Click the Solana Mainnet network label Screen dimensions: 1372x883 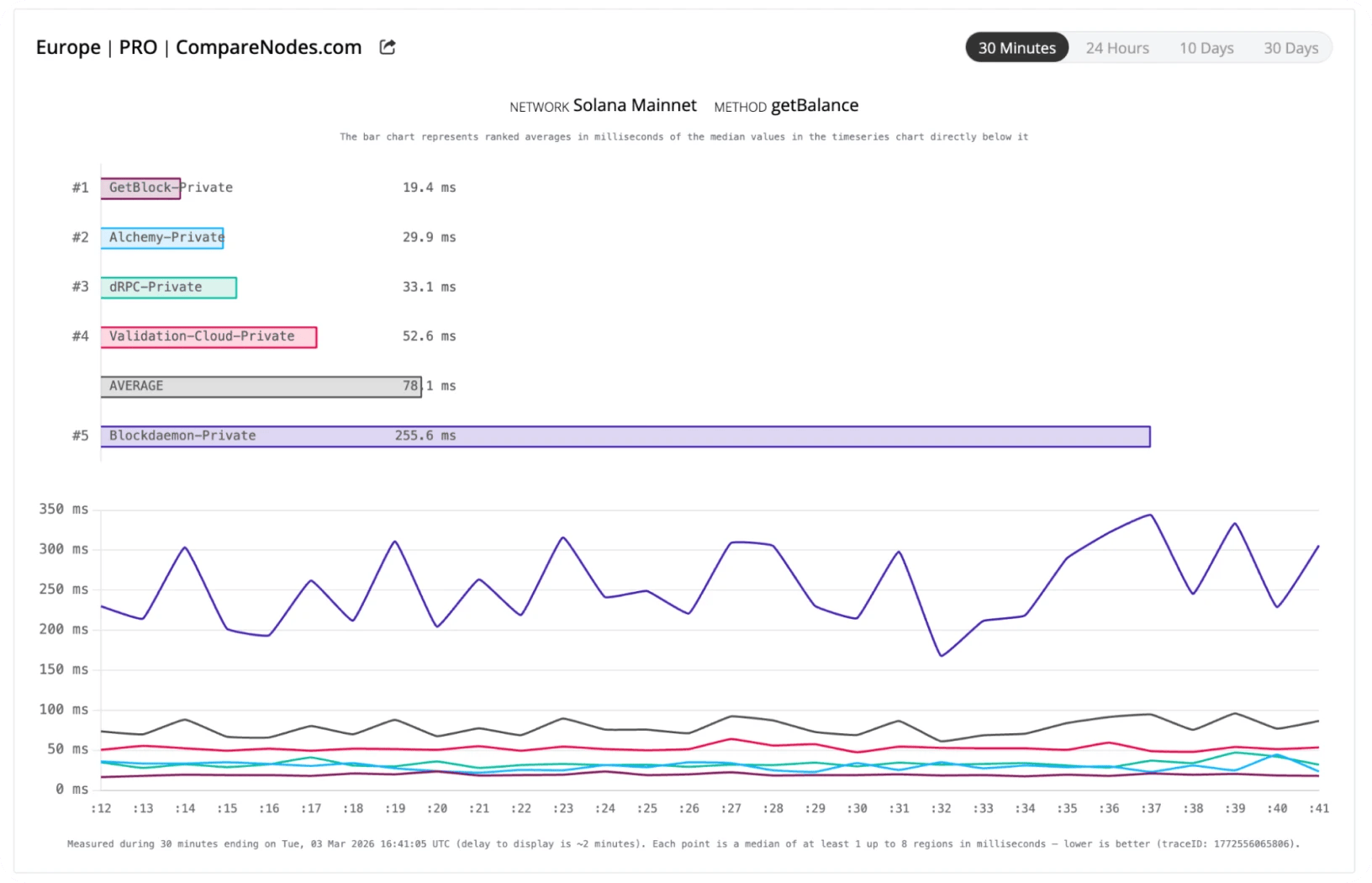pos(635,105)
